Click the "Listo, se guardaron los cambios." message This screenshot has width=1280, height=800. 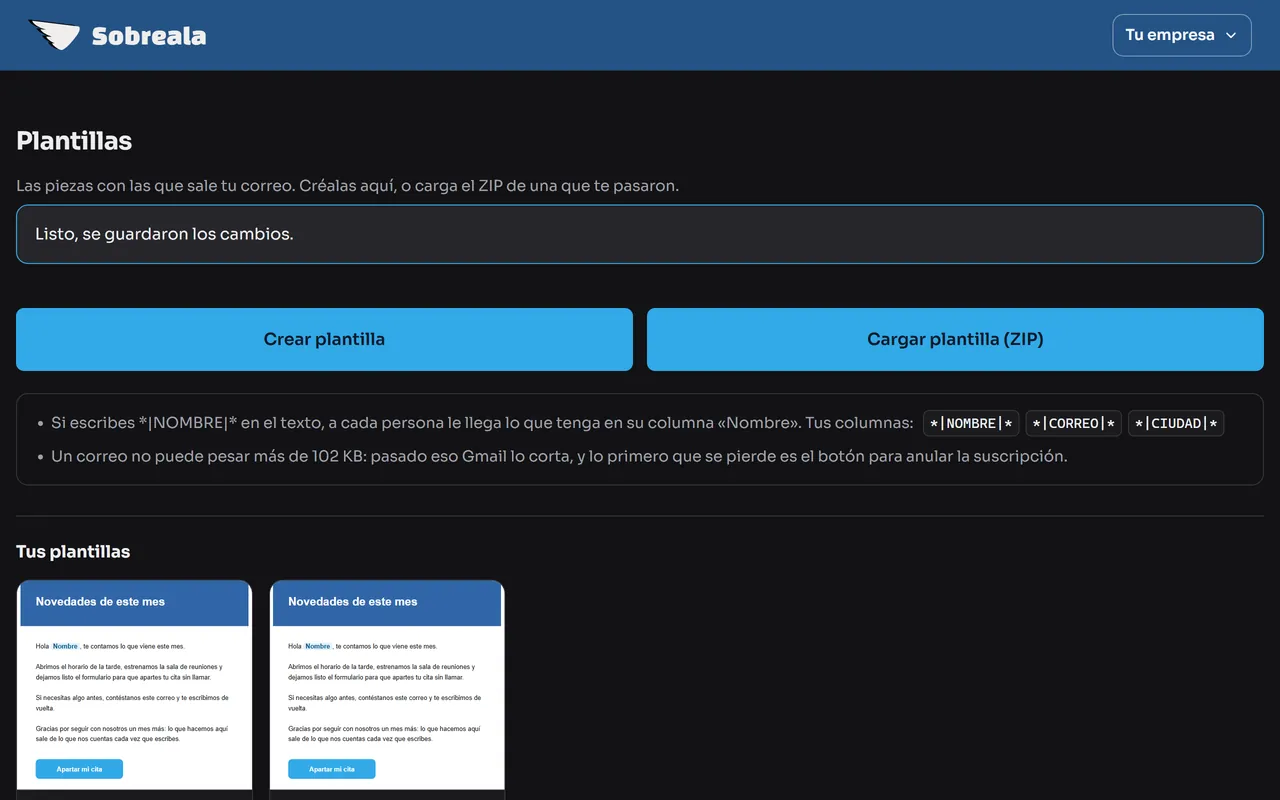pyautogui.click(x=640, y=234)
